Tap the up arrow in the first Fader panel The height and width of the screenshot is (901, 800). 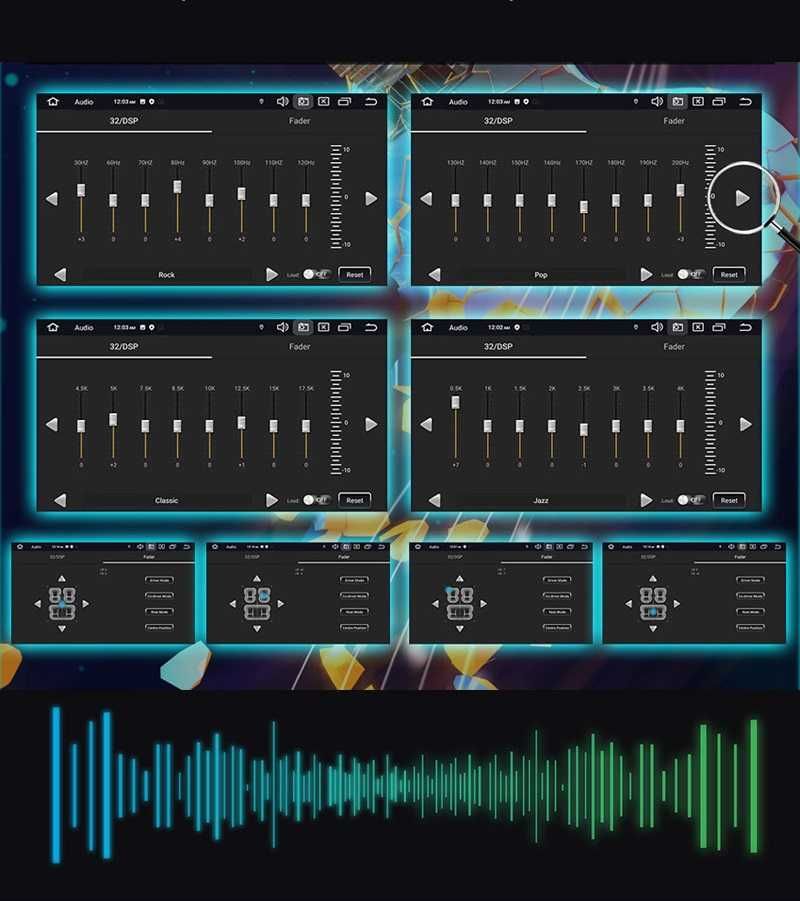coord(61,579)
